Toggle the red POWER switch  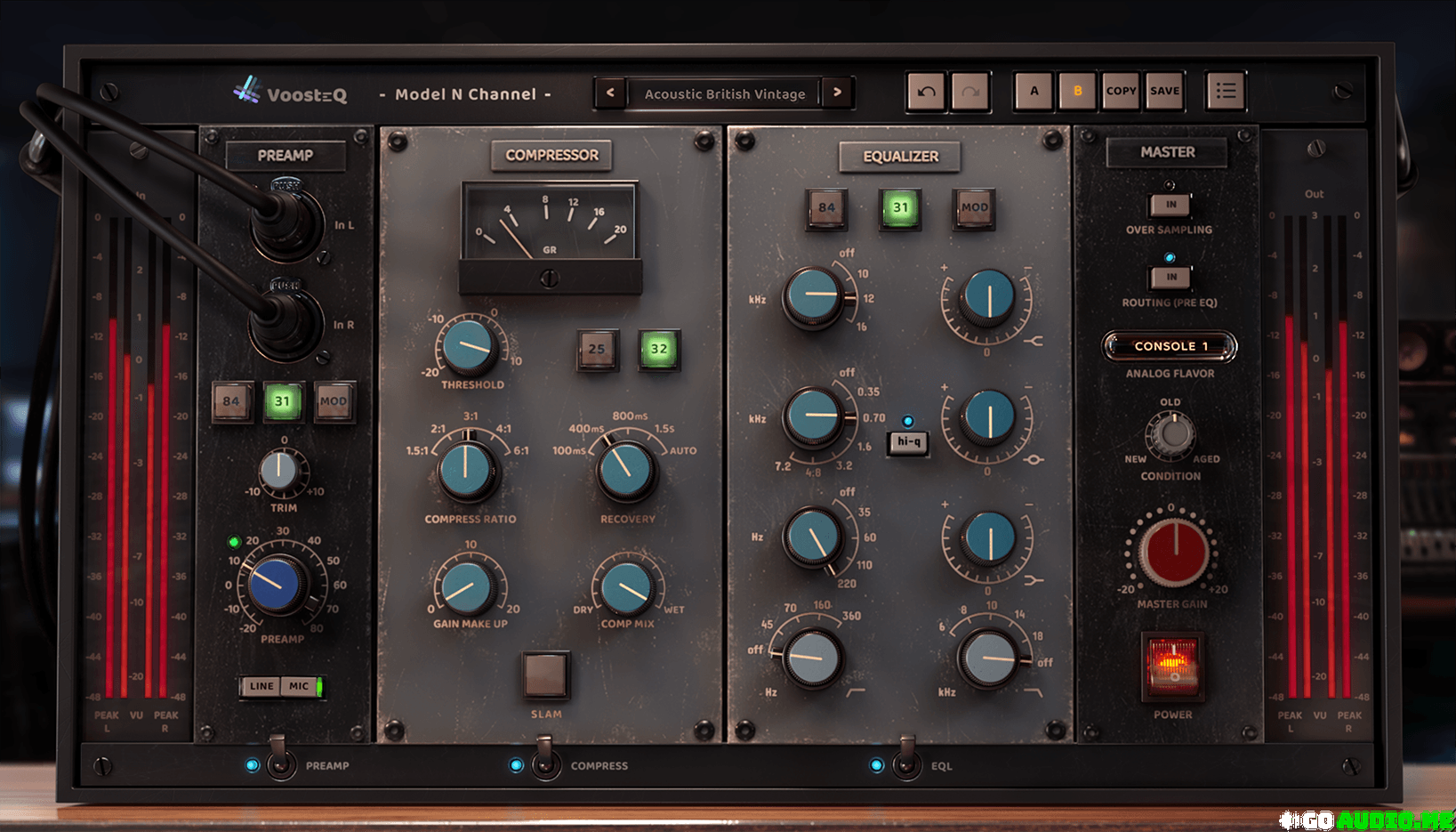[x=1173, y=666]
